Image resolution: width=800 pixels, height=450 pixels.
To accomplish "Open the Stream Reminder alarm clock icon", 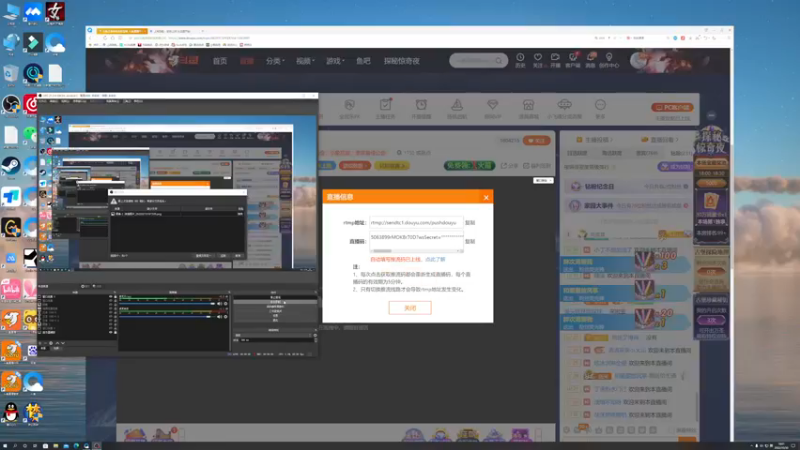I will point(421,105).
